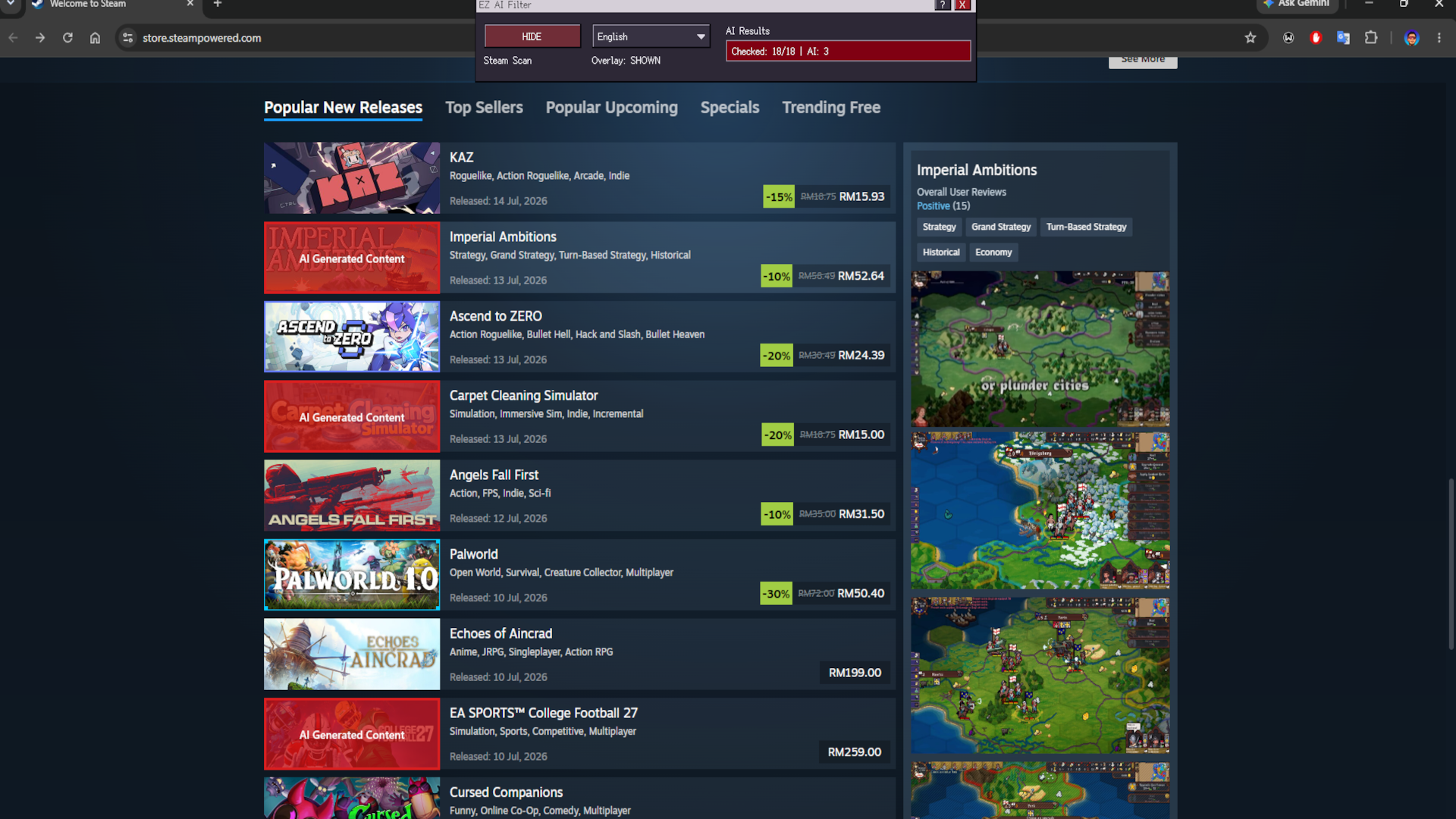1456x819 pixels.
Task: Open the Carpet Cleaning Simulator AI-flagged thumbnail
Action: tap(352, 416)
